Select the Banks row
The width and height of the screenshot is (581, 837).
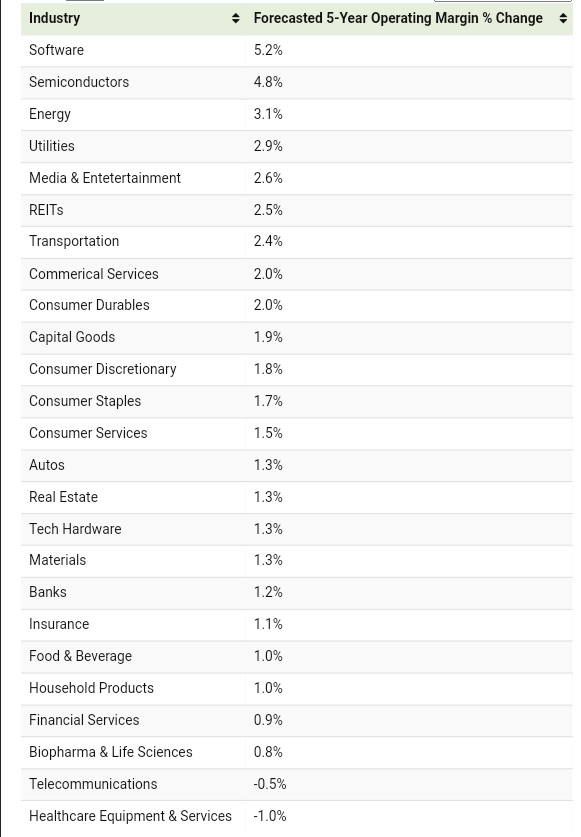(297, 593)
